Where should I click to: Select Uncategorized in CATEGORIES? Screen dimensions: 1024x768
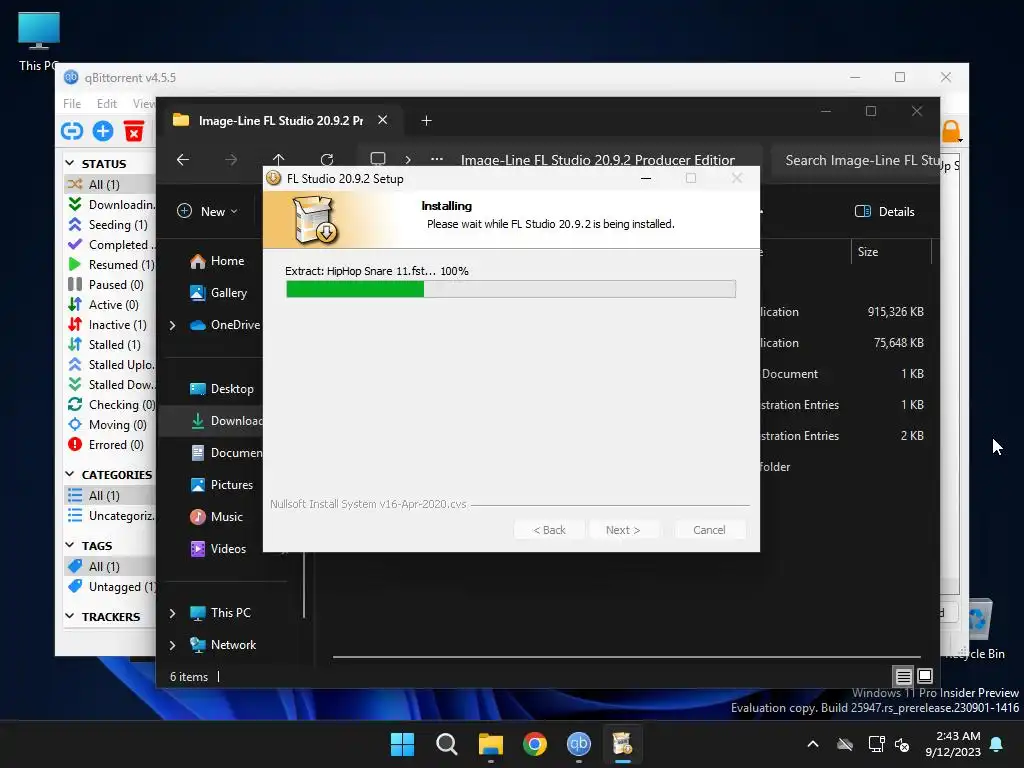[111, 516]
